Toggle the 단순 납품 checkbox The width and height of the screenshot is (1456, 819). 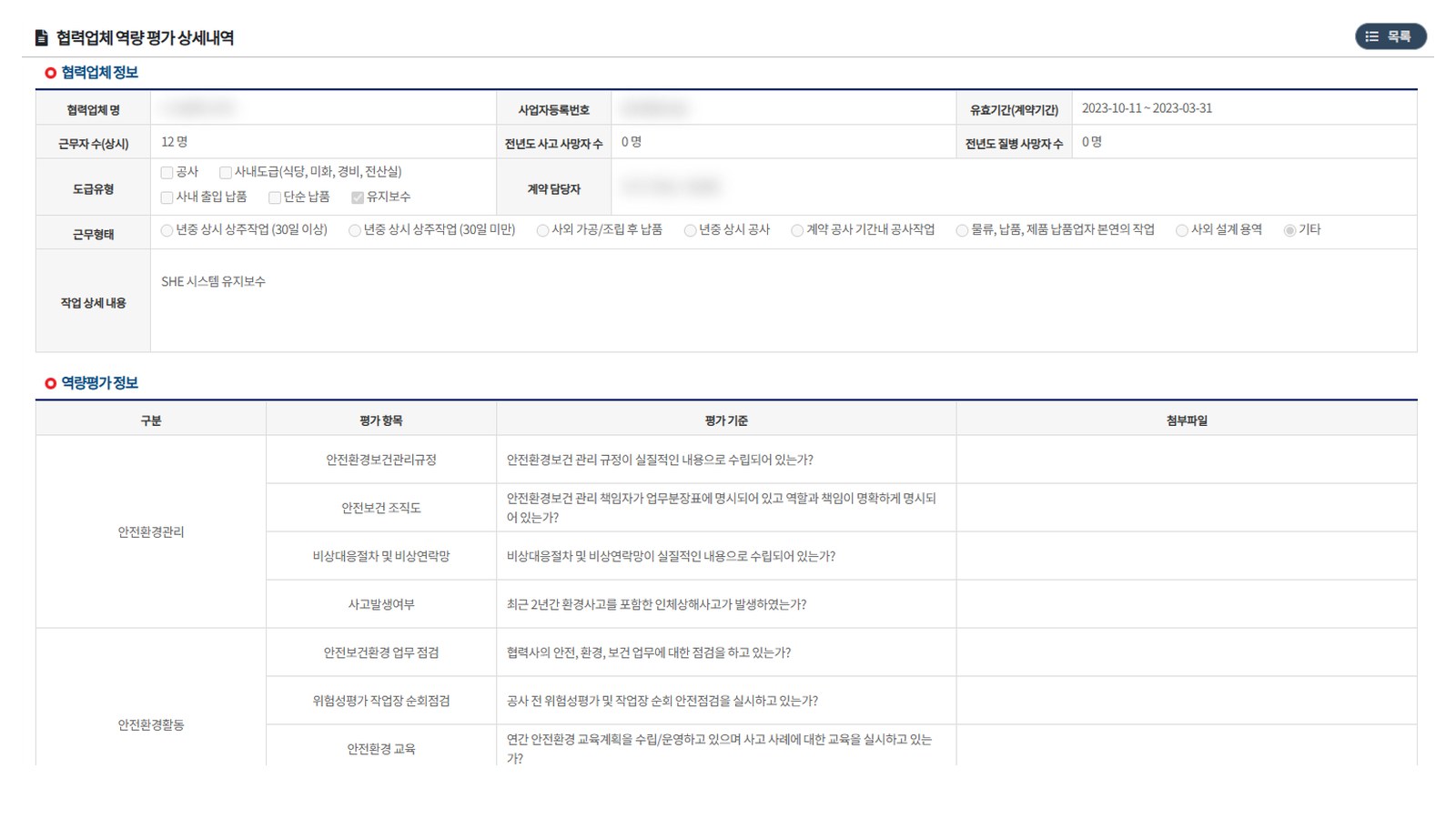274,197
